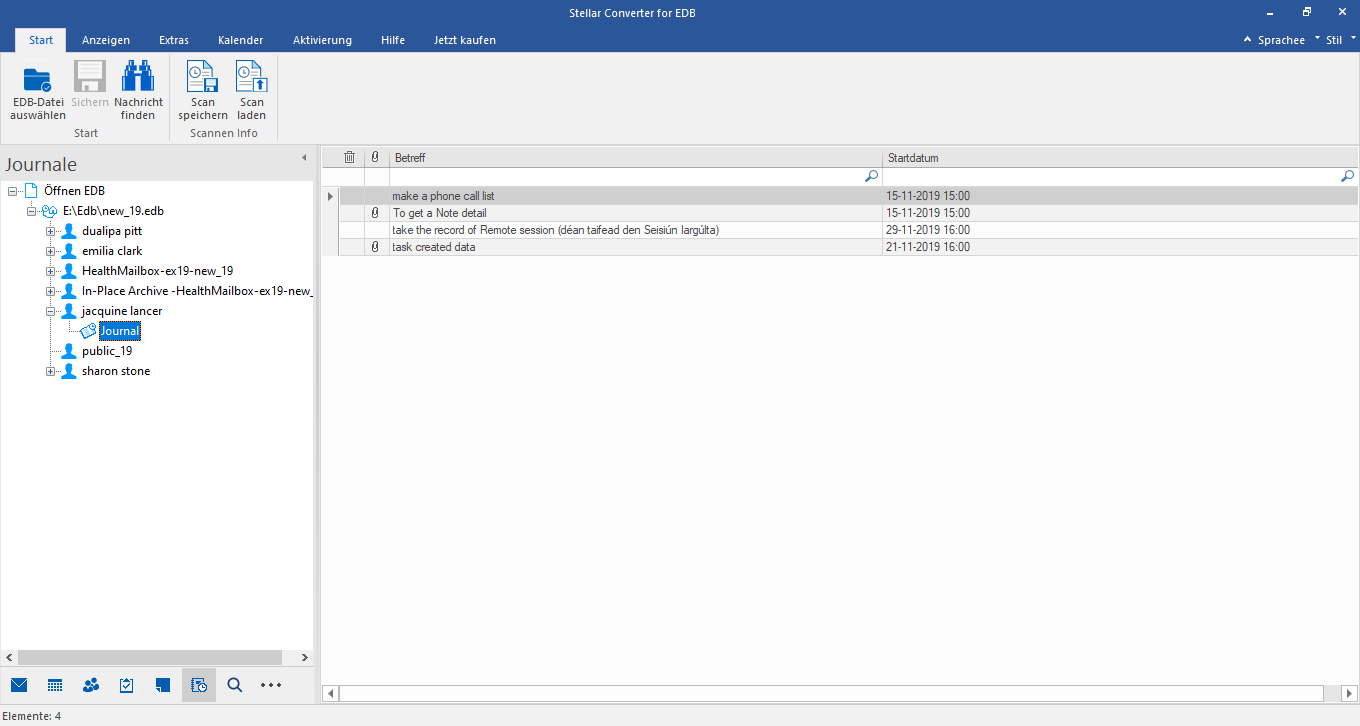Click the Nachricht finden binoculars icon
This screenshot has height=726, width=1360.
point(138,79)
